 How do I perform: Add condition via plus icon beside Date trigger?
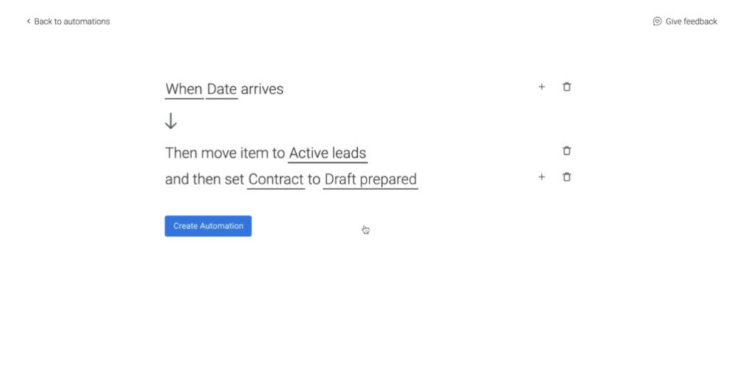coord(541,87)
